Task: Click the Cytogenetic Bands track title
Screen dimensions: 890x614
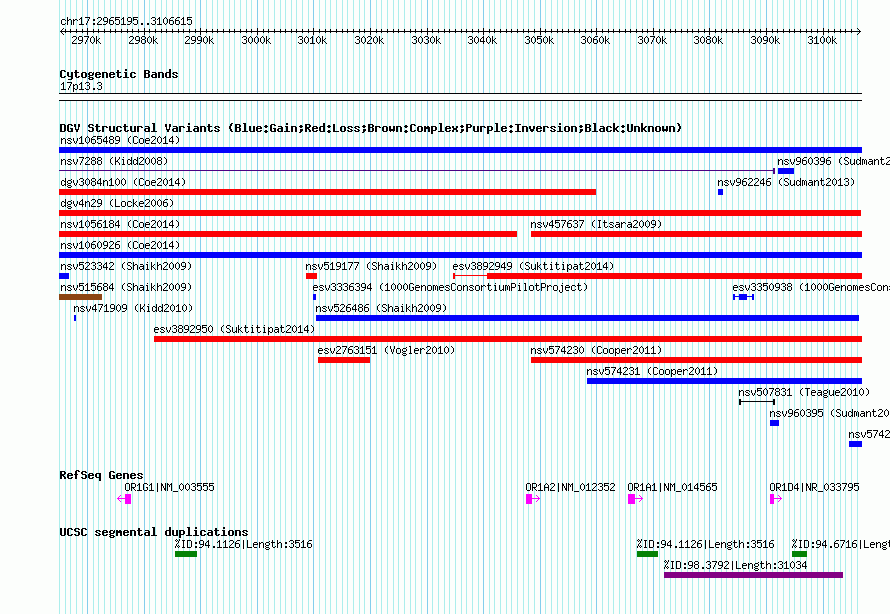Action: 119,74
